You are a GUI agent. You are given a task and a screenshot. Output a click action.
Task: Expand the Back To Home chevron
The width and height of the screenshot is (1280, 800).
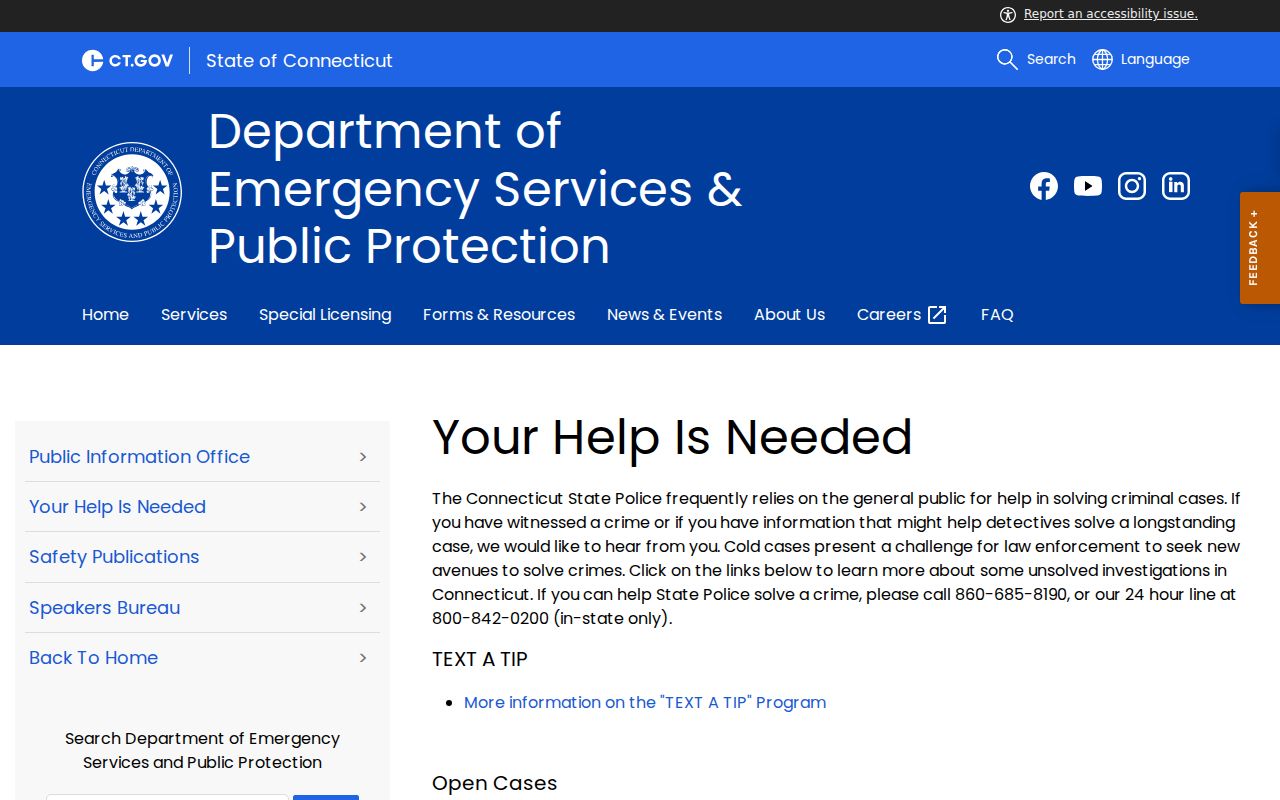pyautogui.click(x=363, y=658)
